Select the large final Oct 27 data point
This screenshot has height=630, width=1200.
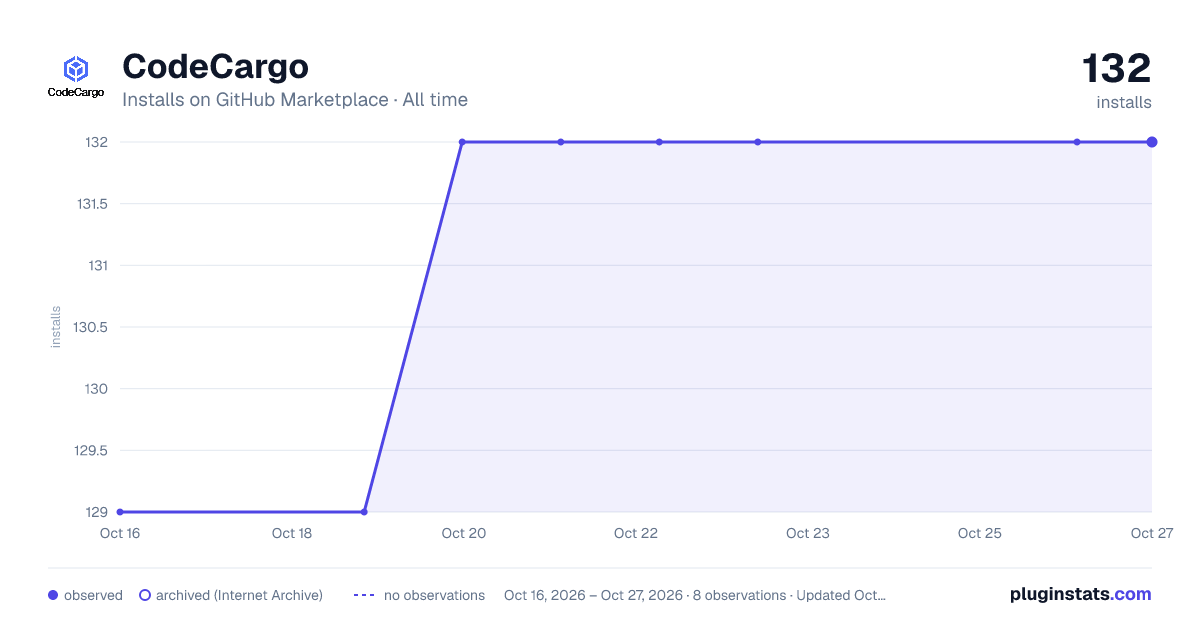[x=1152, y=142]
